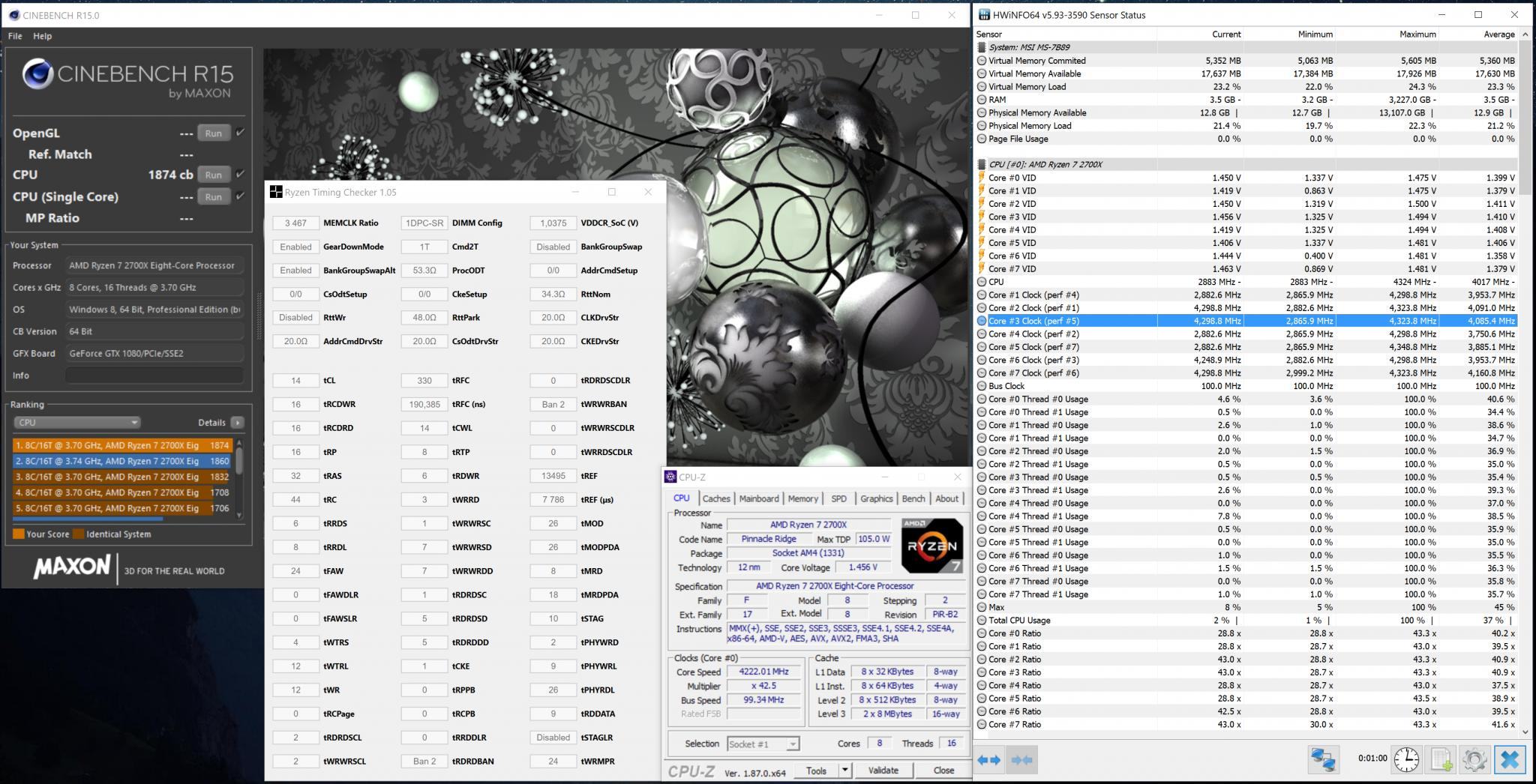1536x784 pixels.
Task: Click the ranking list vertical scrollbar thumb
Action: [x=239, y=460]
